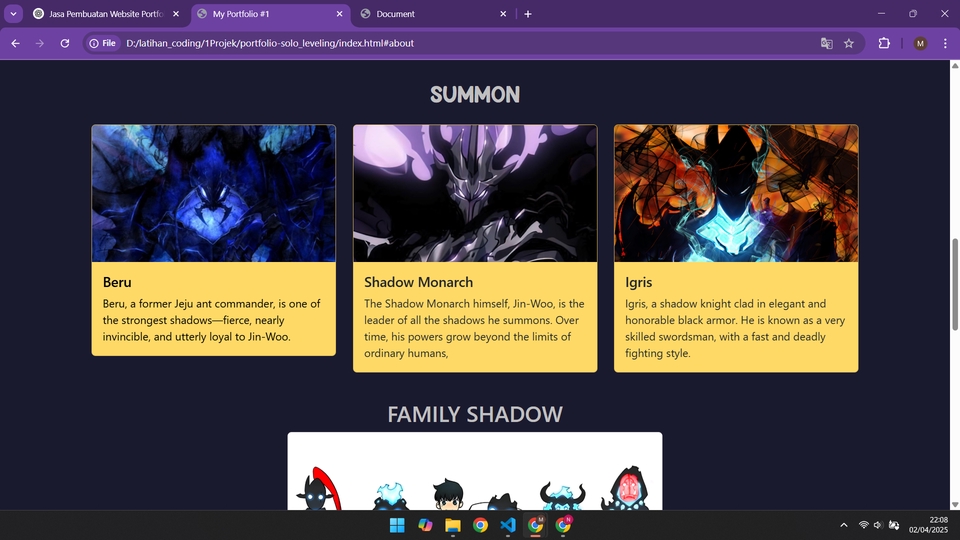This screenshot has height=540, width=960.
Task: Click the profile avatar M icon
Action: tap(920, 43)
